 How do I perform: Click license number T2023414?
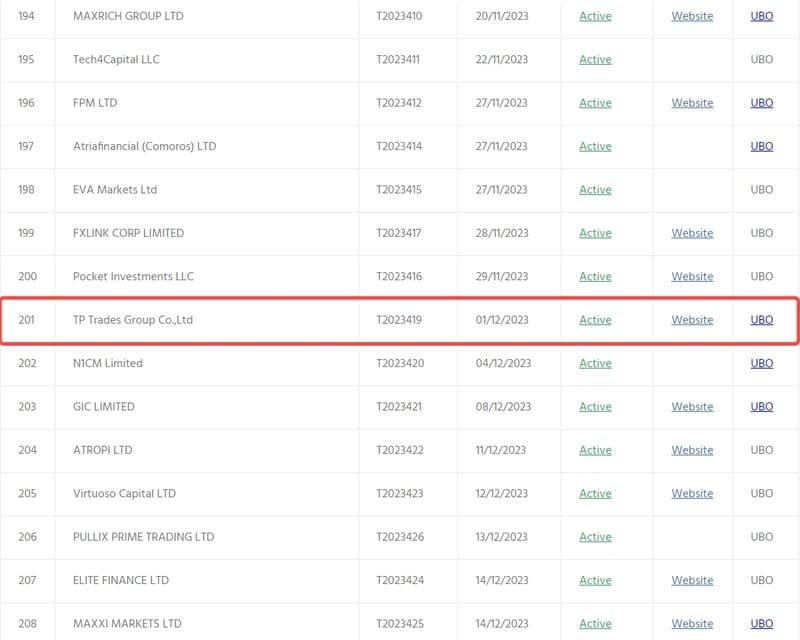click(x=399, y=146)
